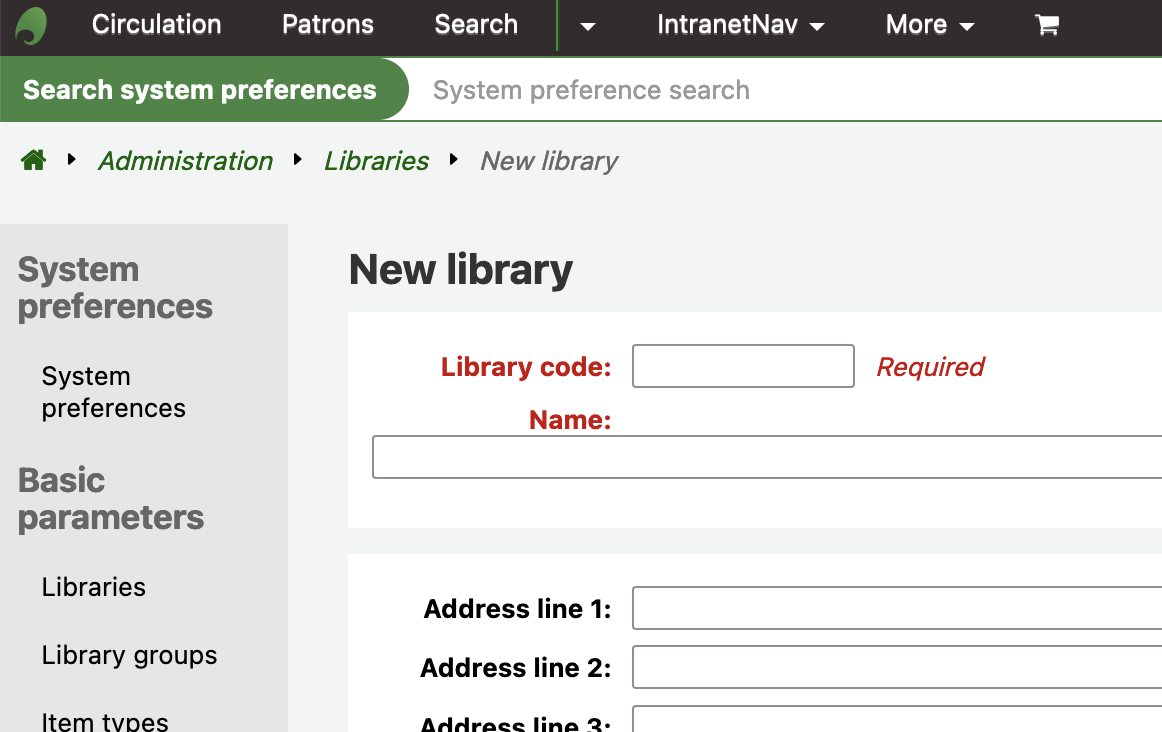This screenshot has height=732, width=1162.
Task: Open Circulation from the top navigation
Action: (x=156, y=25)
